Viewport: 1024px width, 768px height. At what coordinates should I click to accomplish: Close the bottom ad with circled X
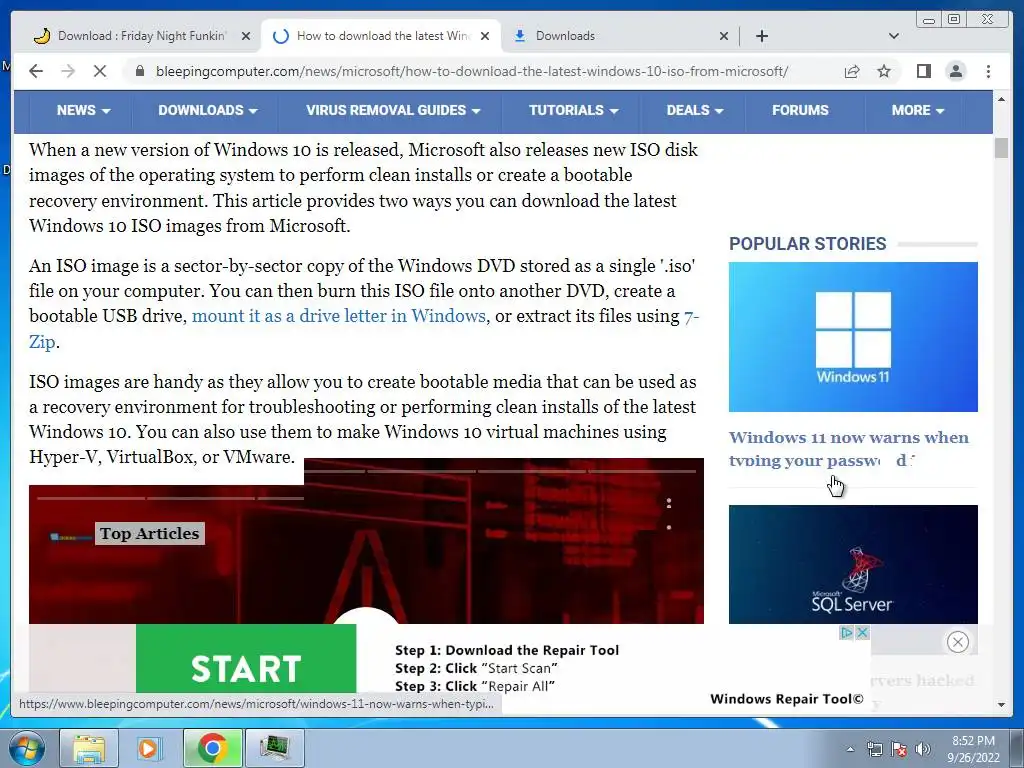pyautogui.click(x=957, y=643)
